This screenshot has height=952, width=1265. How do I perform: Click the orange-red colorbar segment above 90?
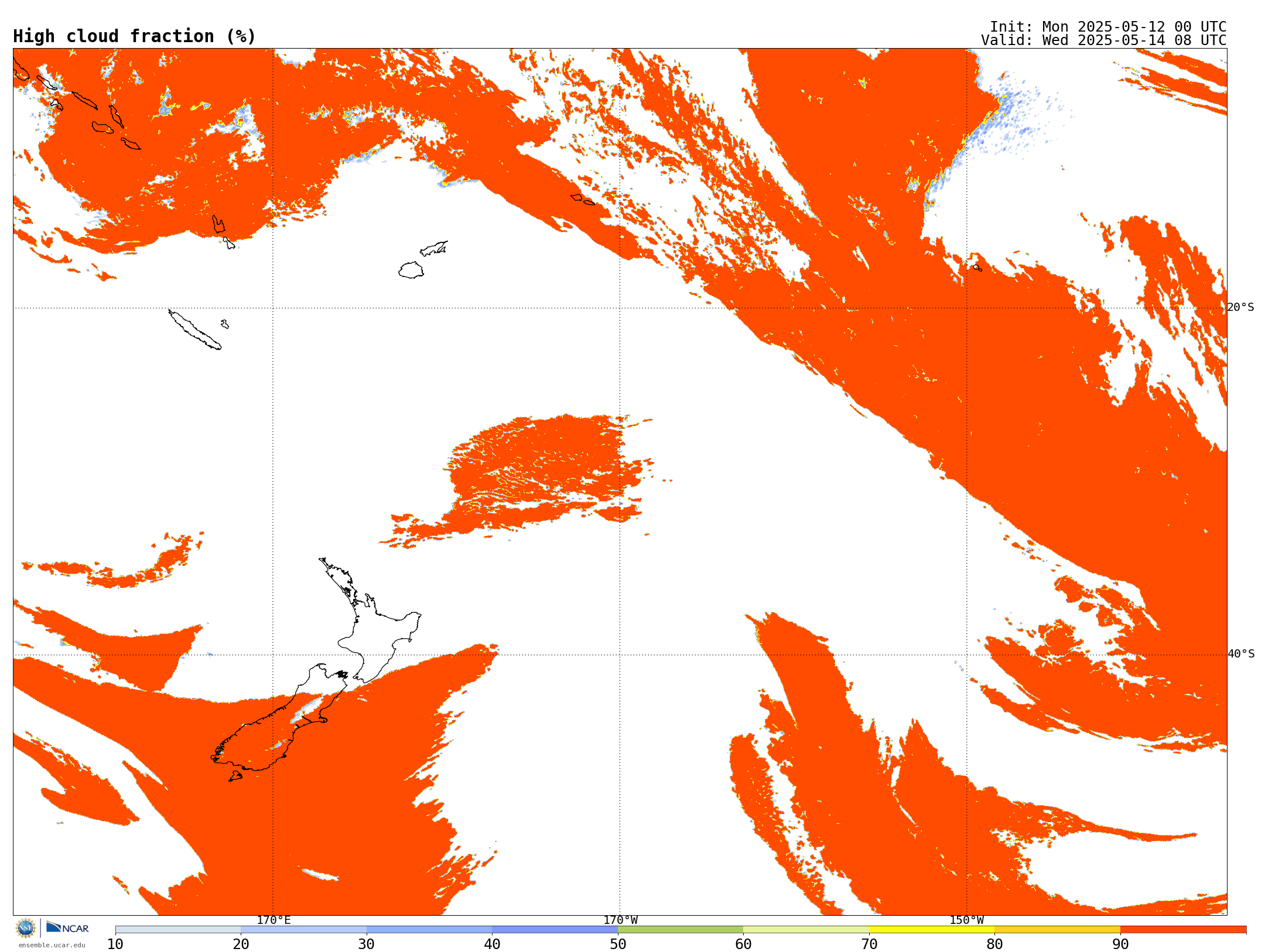coord(1183,930)
